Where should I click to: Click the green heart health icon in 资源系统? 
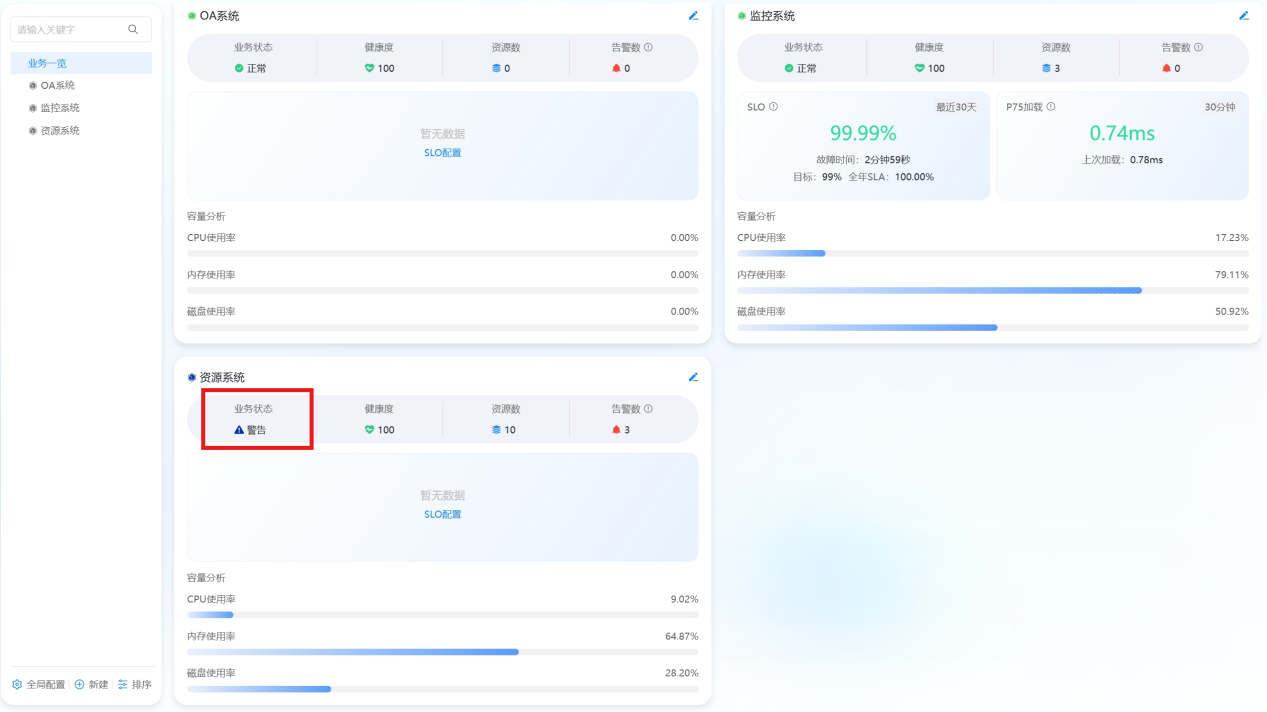click(x=369, y=430)
